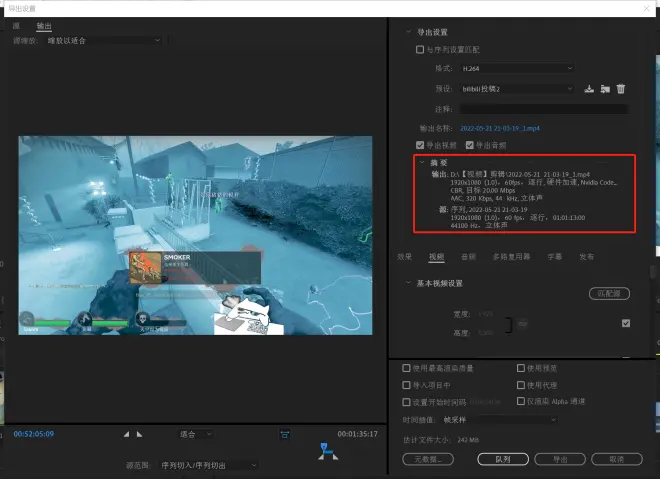Click the 宽度 width value field
The width and height of the screenshot is (660, 479).
(486, 314)
